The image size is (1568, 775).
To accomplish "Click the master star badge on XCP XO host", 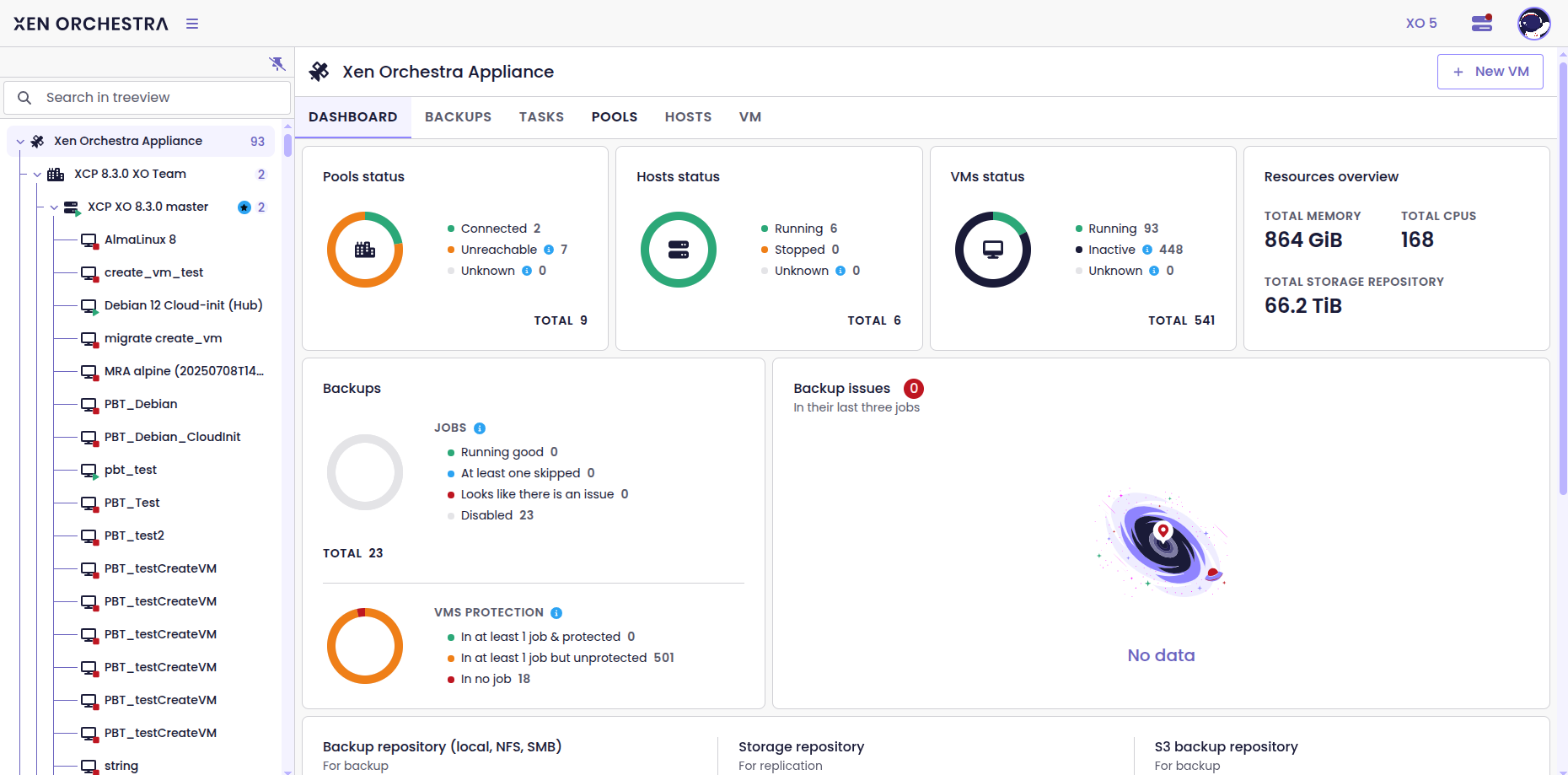I will point(244,207).
